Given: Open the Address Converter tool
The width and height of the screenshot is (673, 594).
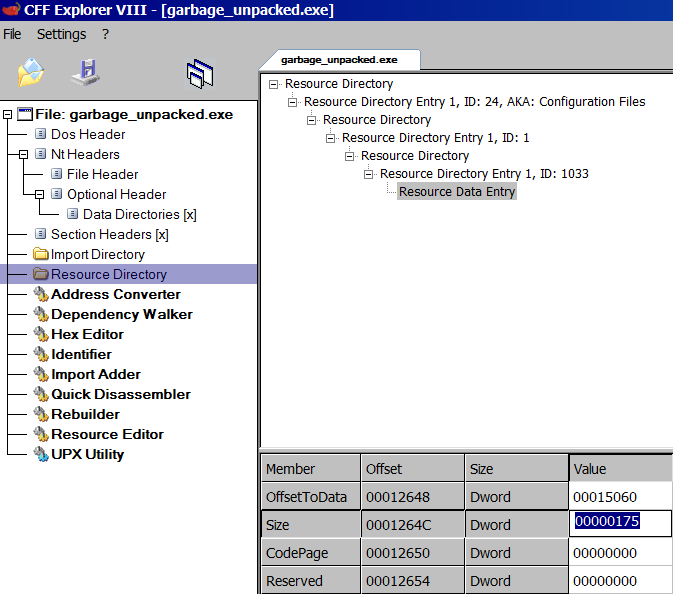Looking at the screenshot, I should (115, 294).
